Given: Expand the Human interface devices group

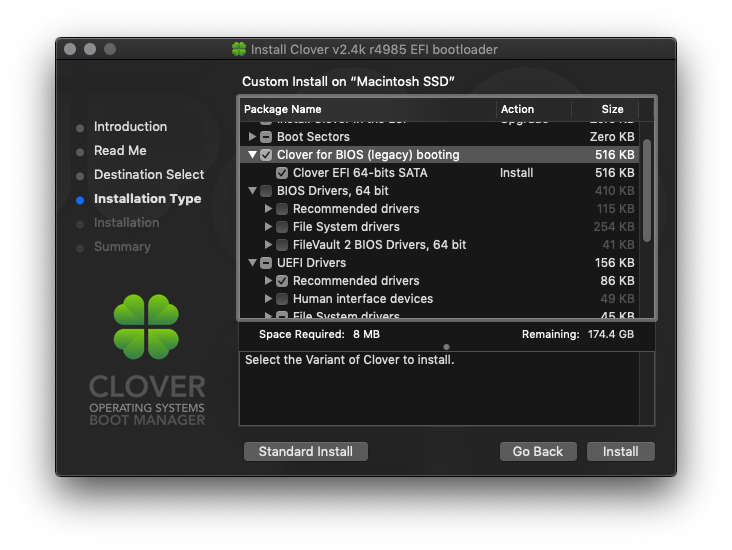Looking at the screenshot, I should pyautogui.click(x=268, y=298).
